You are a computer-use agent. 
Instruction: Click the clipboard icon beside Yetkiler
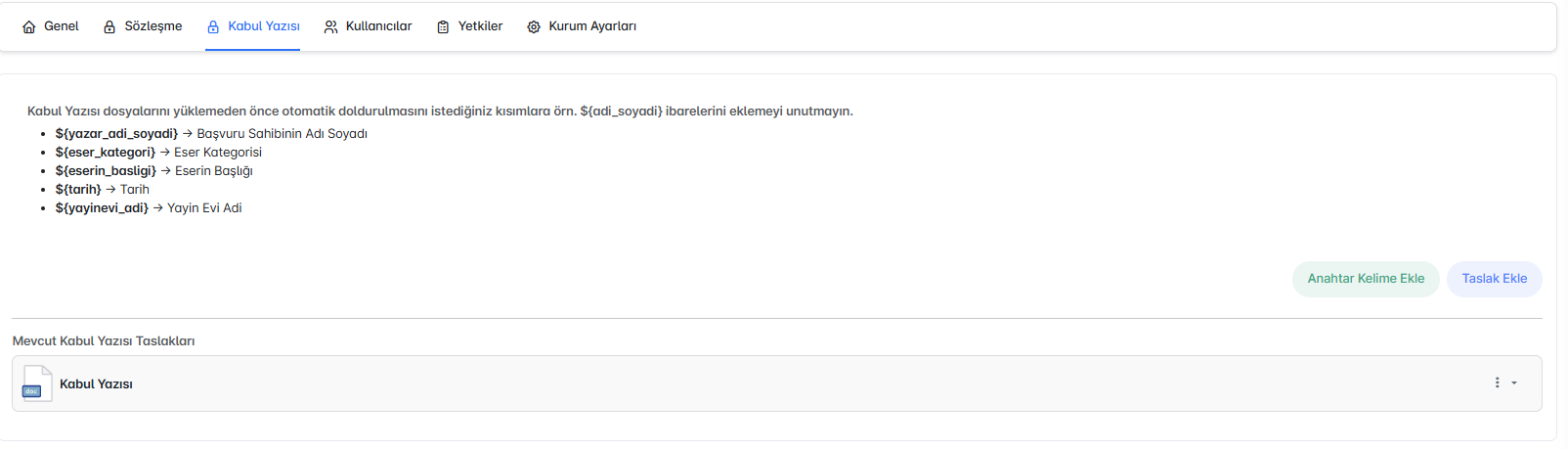pos(443,27)
